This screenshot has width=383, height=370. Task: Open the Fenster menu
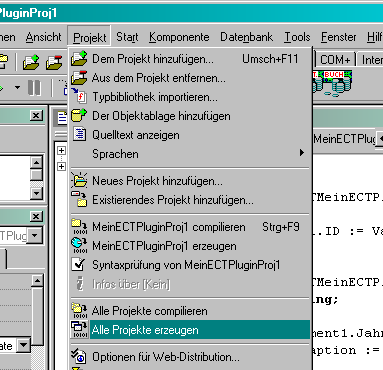pyautogui.click(x=338, y=37)
